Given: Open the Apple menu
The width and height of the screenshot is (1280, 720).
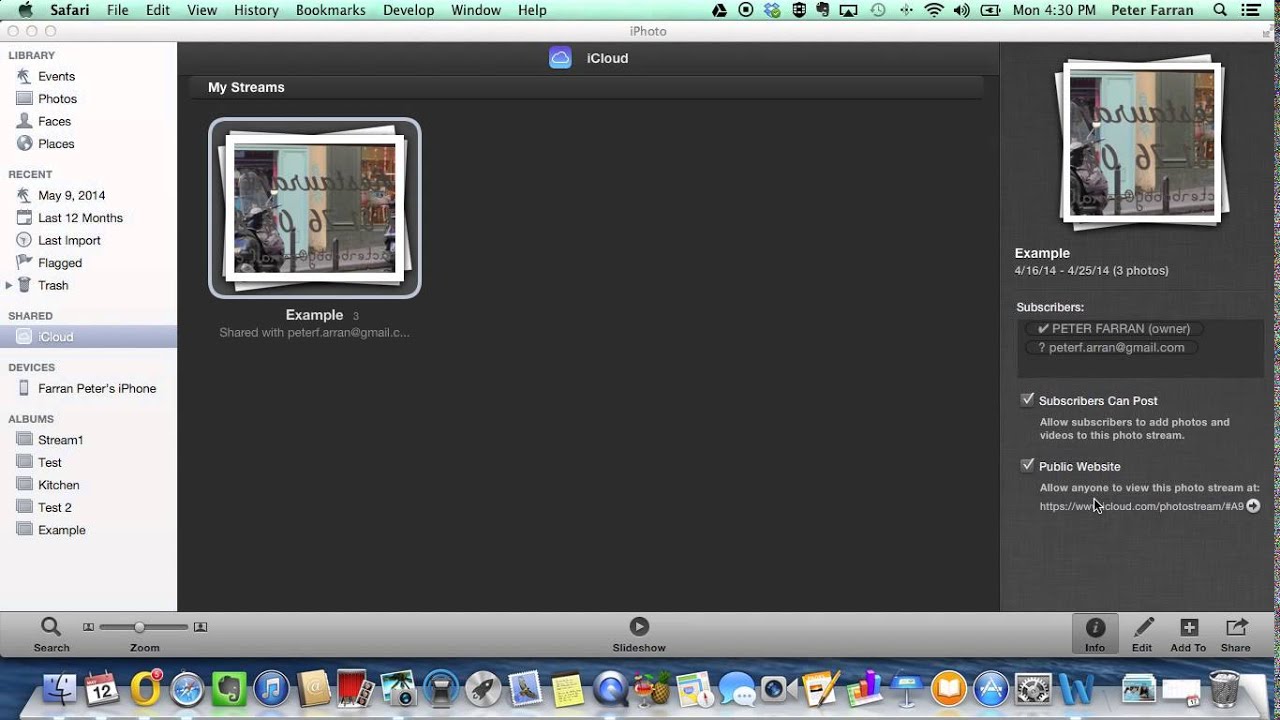Looking at the screenshot, I should [26, 10].
